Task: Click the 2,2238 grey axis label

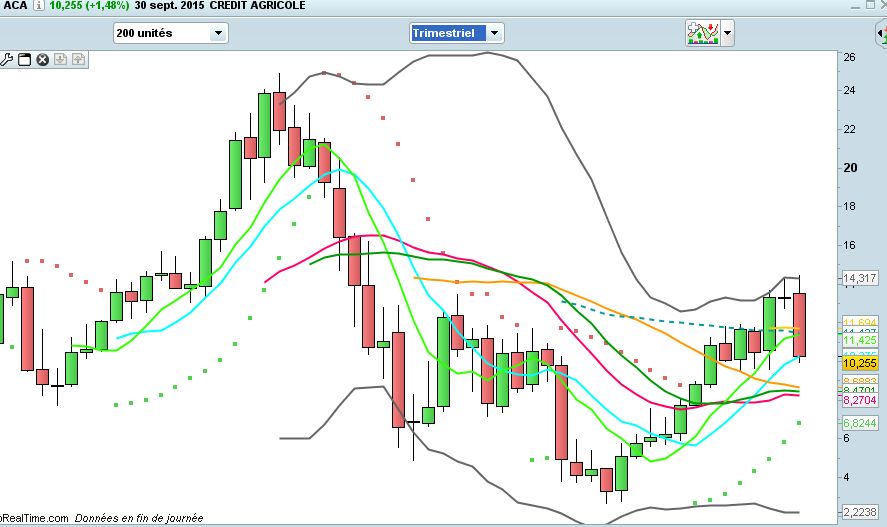Action: (860, 512)
